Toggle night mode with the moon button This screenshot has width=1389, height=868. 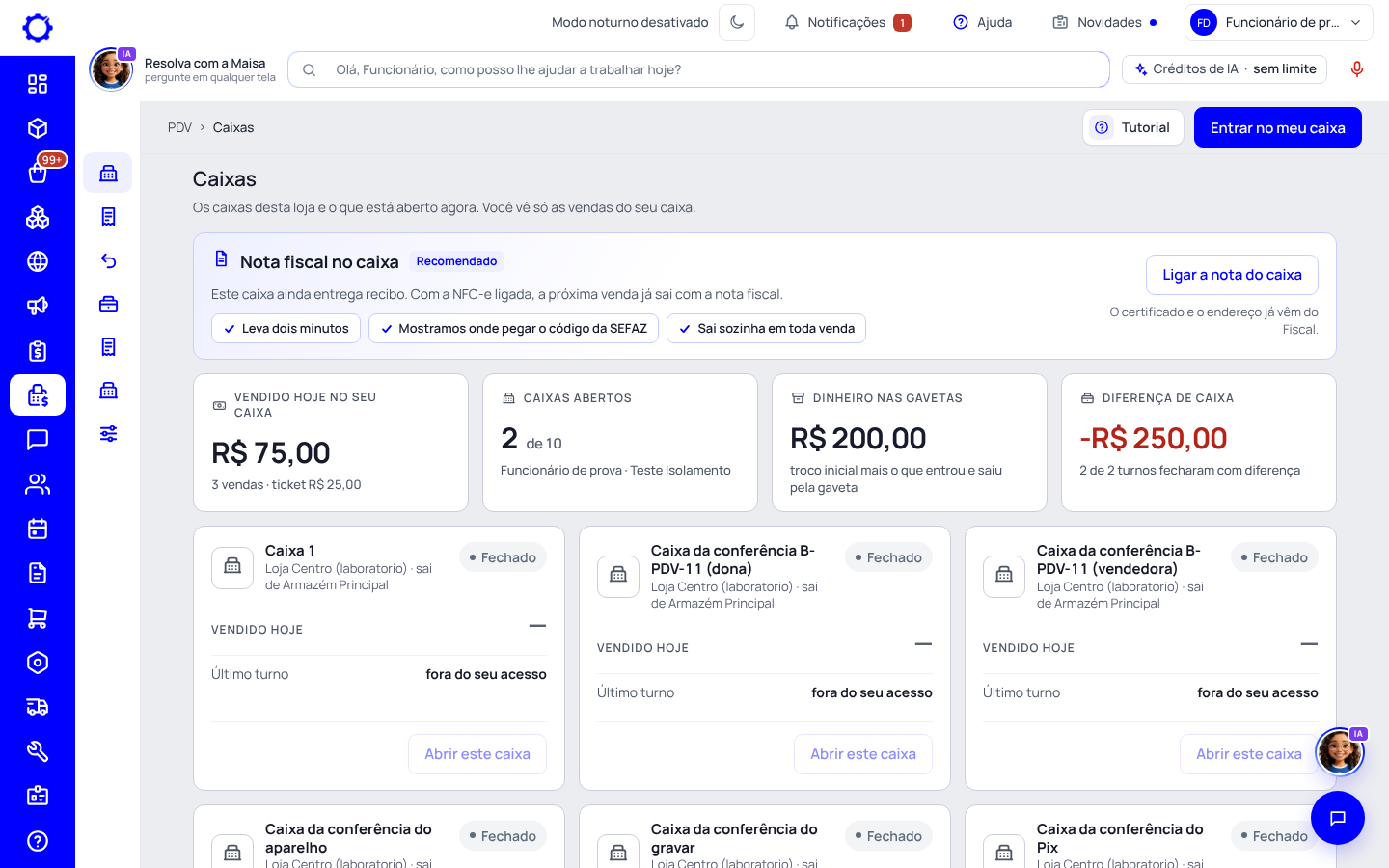coord(737,22)
